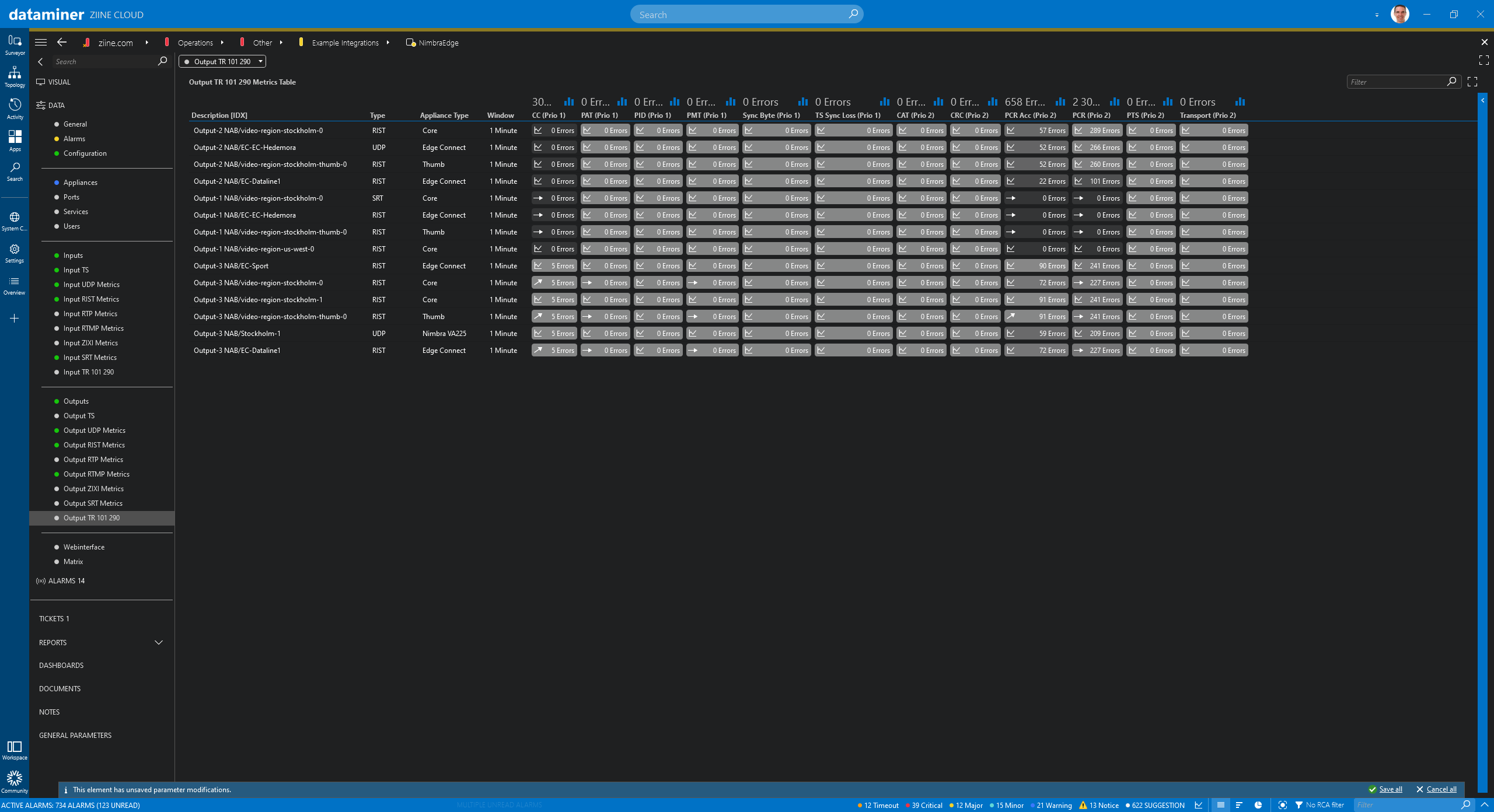The width and height of the screenshot is (1494, 812).
Task: Open the histogram icon for PCR Acc column
Action: tap(1060, 101)
